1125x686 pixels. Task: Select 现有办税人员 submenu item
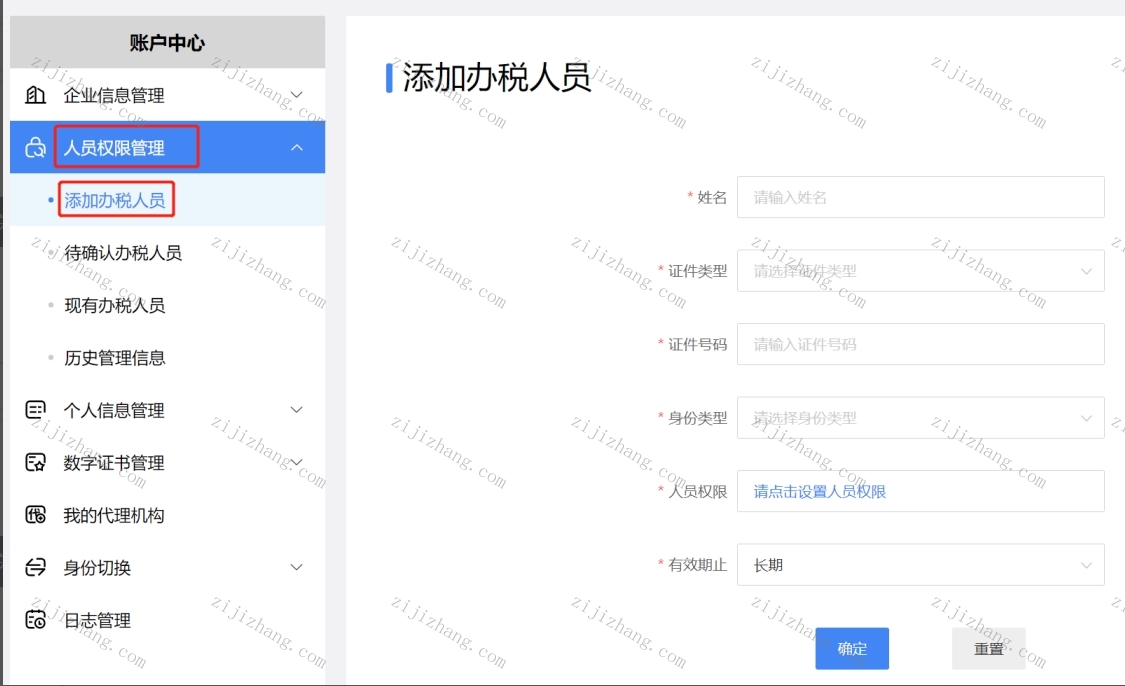167,305
